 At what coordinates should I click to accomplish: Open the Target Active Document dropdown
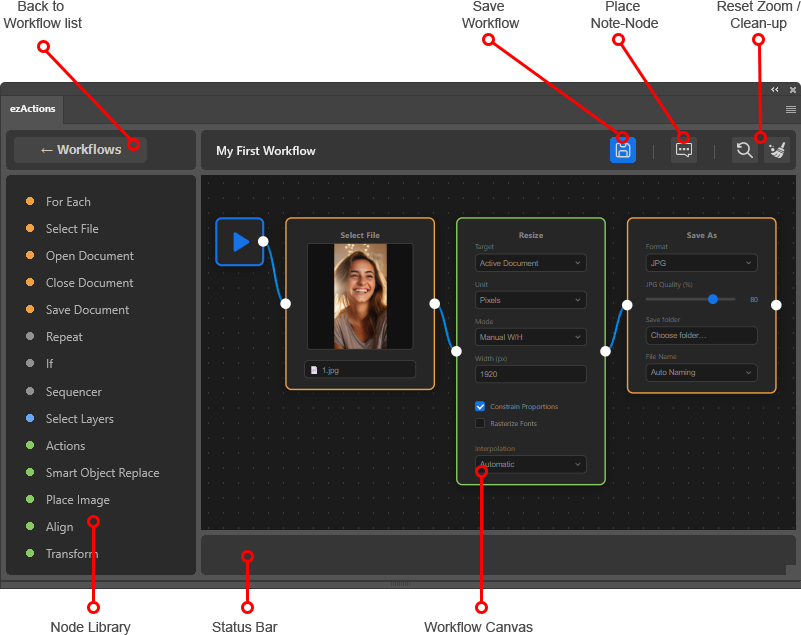tap(531, 263)
